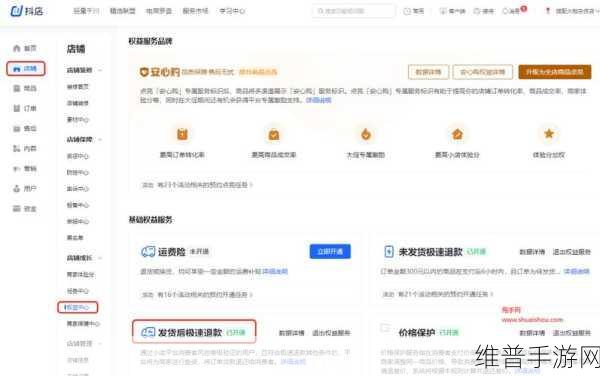Click 退出权益服务 for 未发货极速退款
The width and height of the screenshot is (600, 376).
click(x=572, y=252)
